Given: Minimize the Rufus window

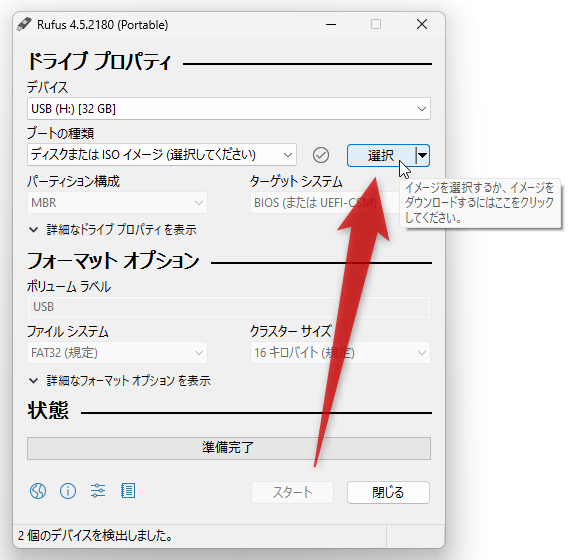Looking at the screenshot, I should [331, 25].
